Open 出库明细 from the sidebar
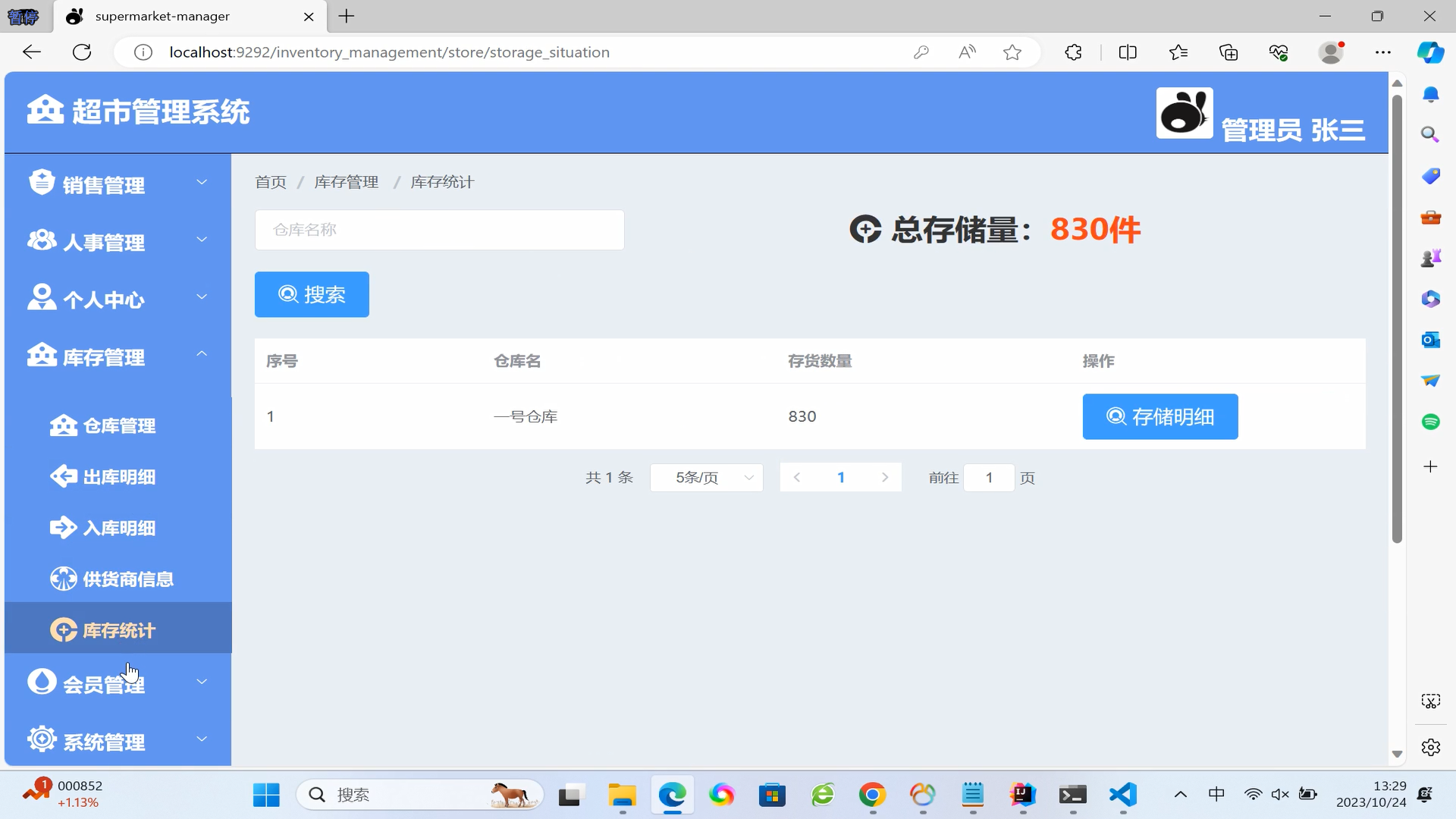1456x819 pixels. (x=118, y=476)
